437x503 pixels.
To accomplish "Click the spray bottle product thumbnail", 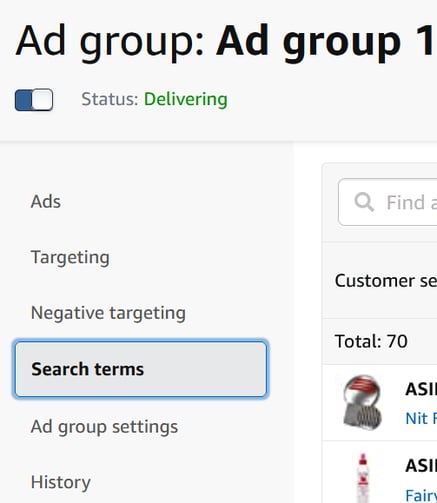I will 363,477.
